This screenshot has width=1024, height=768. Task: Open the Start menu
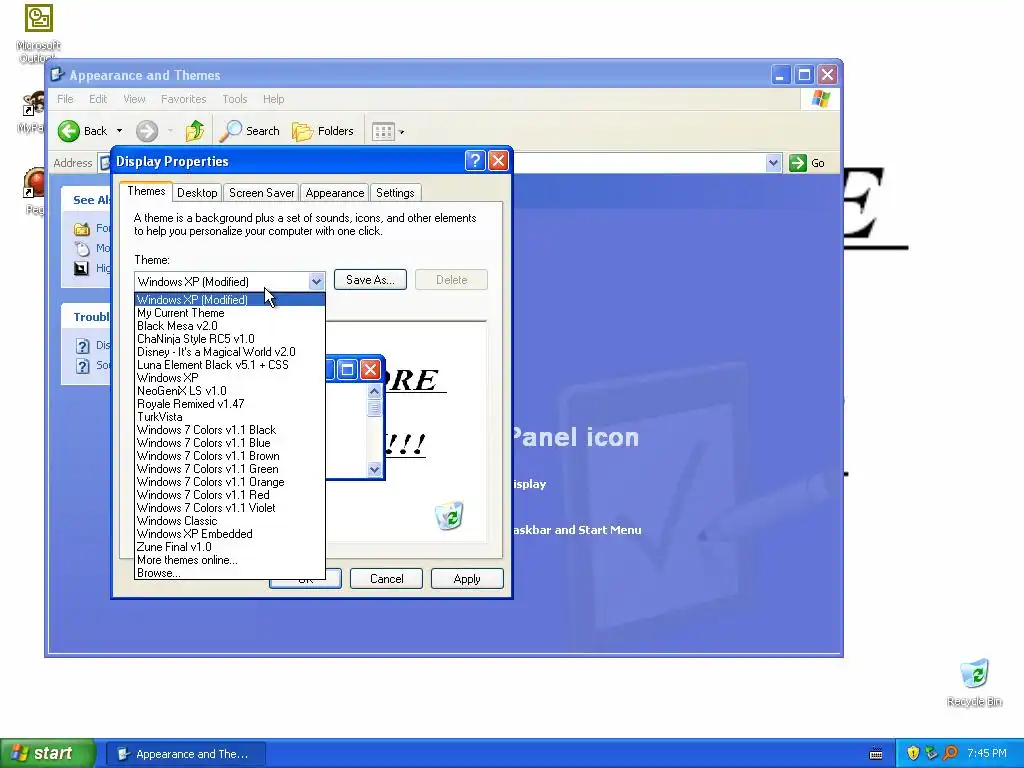(48, 753)
